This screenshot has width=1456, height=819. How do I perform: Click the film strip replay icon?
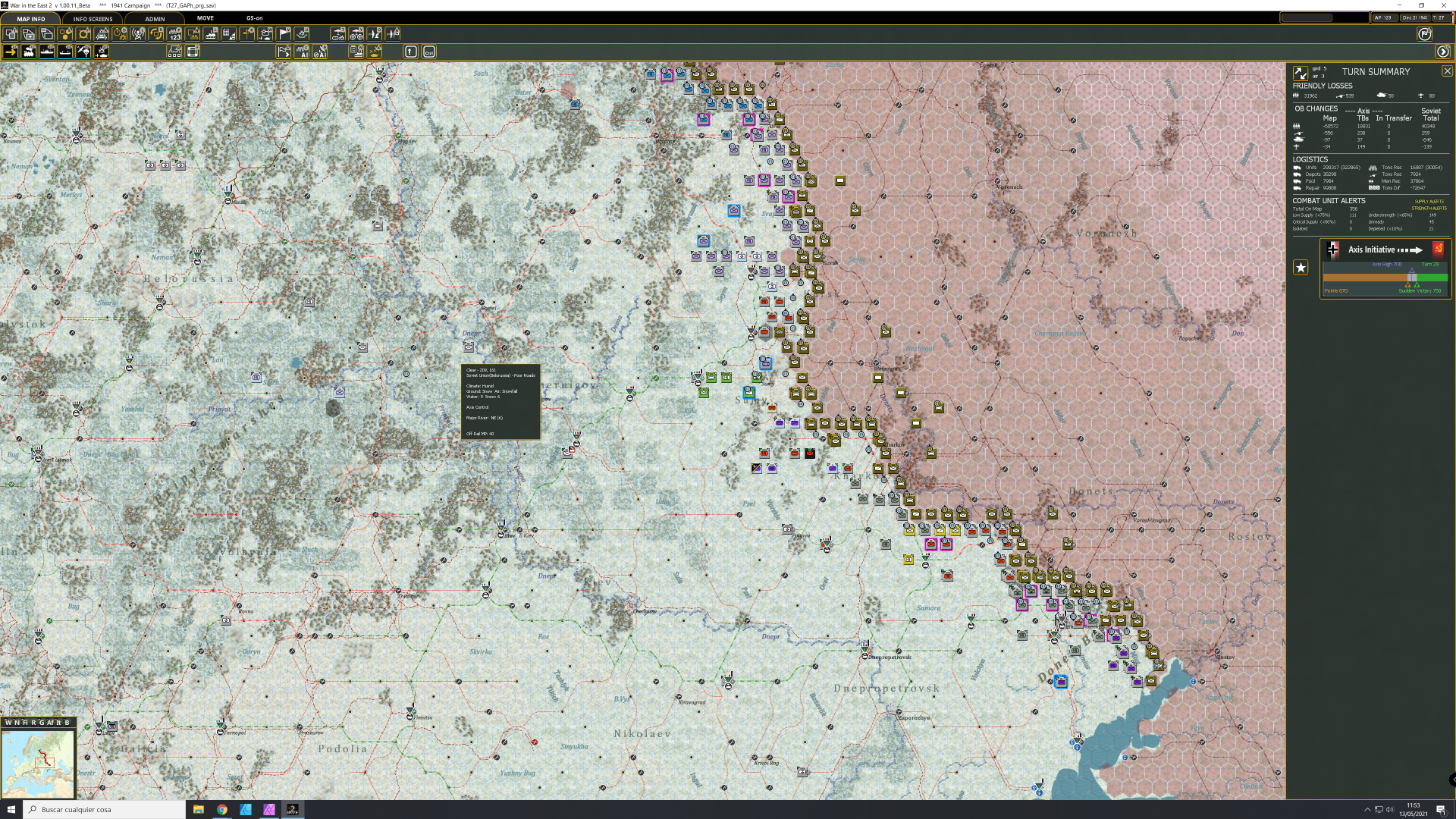[193, 52]
